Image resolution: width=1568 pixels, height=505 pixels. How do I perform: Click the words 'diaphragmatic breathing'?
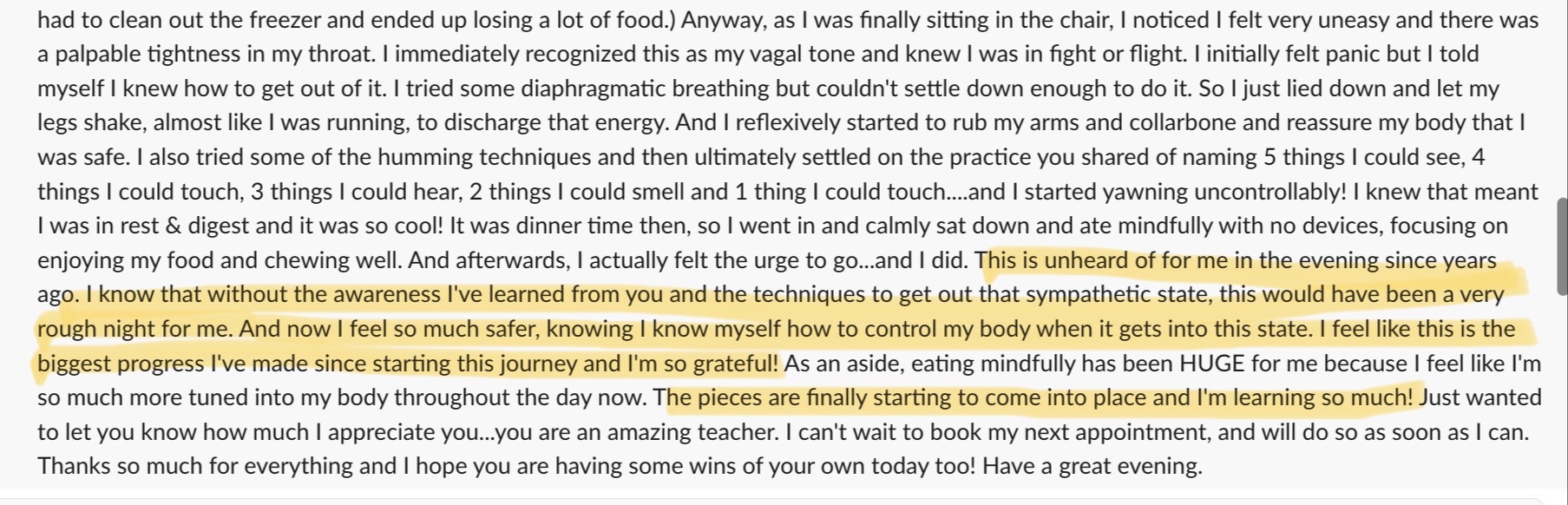(x=646, y=89)
